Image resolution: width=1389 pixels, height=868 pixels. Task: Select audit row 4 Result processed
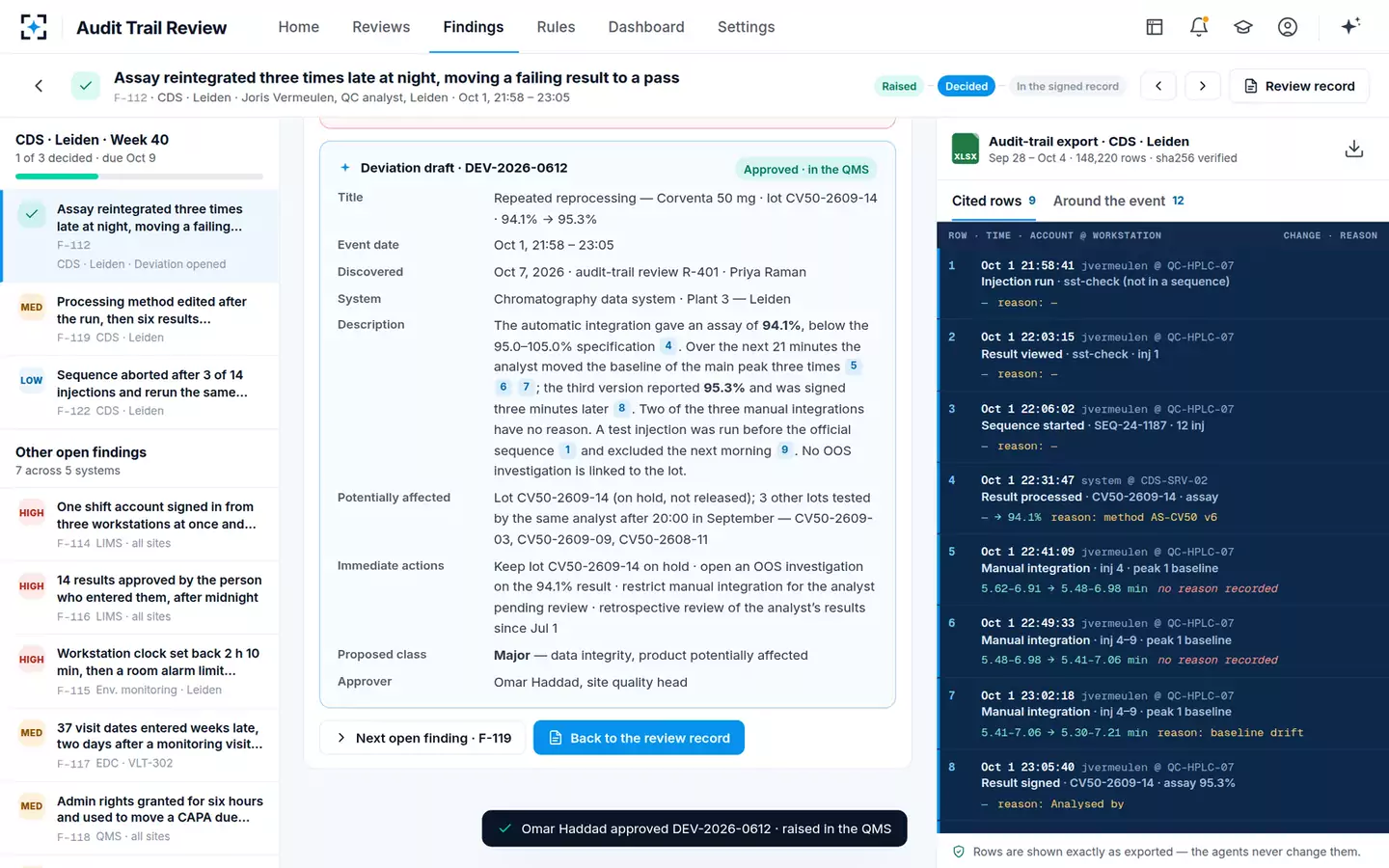coord(1162,499)
